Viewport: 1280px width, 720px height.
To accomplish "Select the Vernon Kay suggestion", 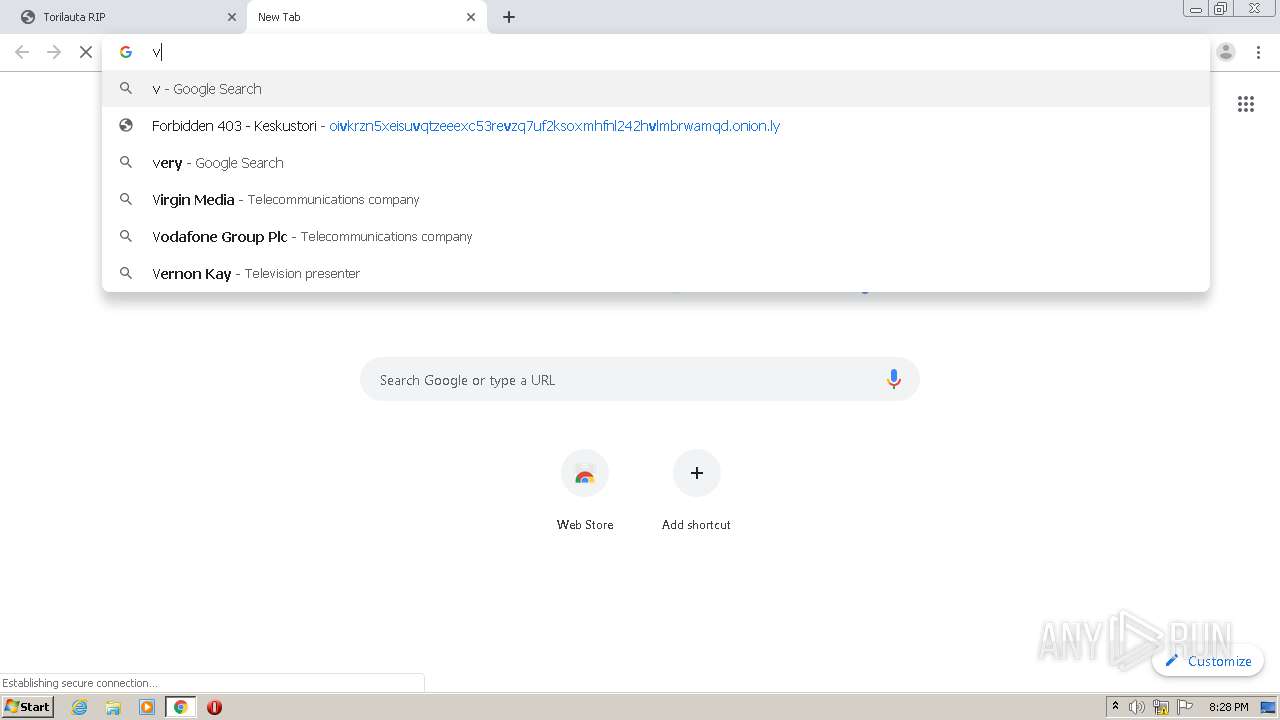I will coord(656,274).
